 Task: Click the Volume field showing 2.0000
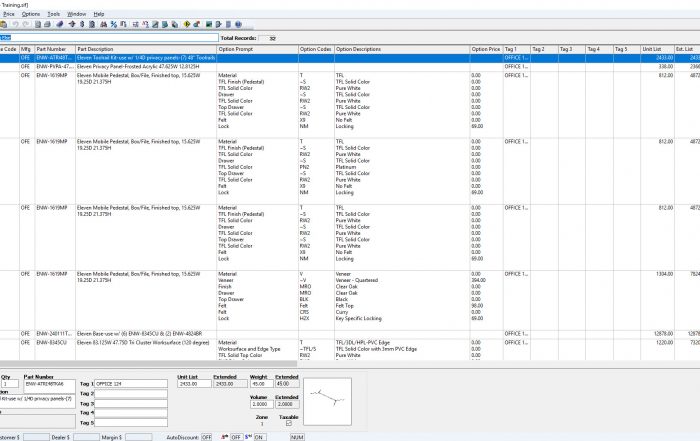[261, 404]
